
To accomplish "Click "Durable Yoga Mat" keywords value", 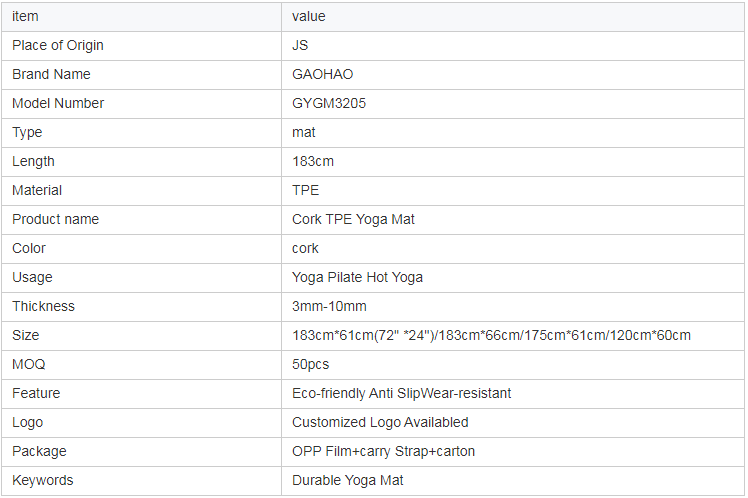I will (347, 480).
